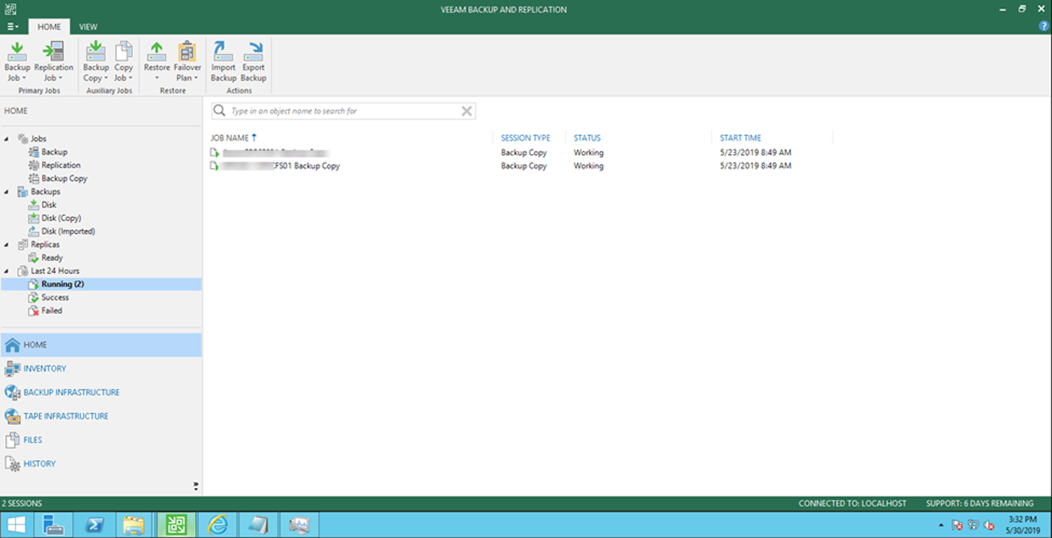Show hidden system tray icons
Image resolution: width=1052 pixels, height=538 pixels.
point(941,525)
